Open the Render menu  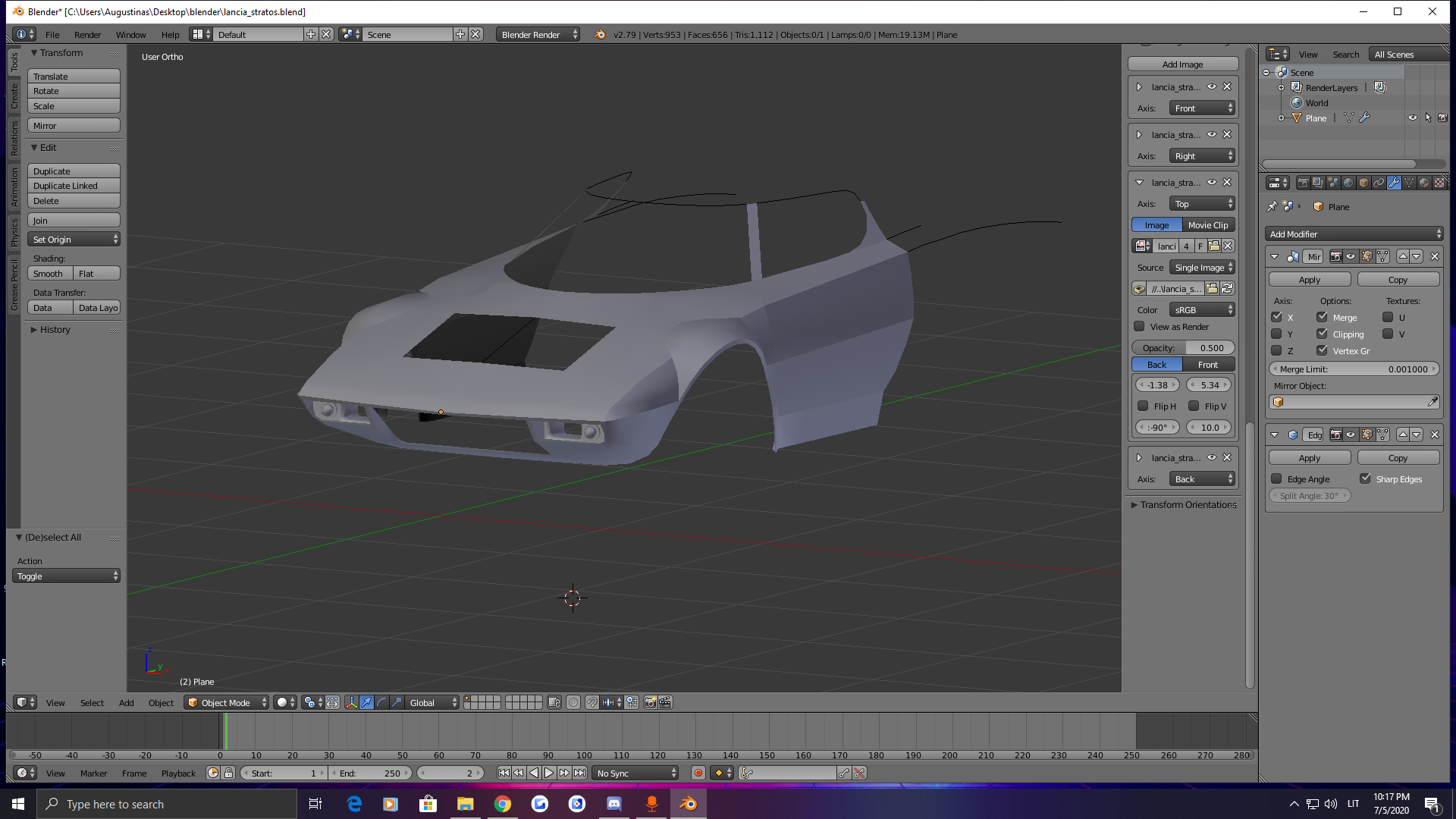click(87, 35)
